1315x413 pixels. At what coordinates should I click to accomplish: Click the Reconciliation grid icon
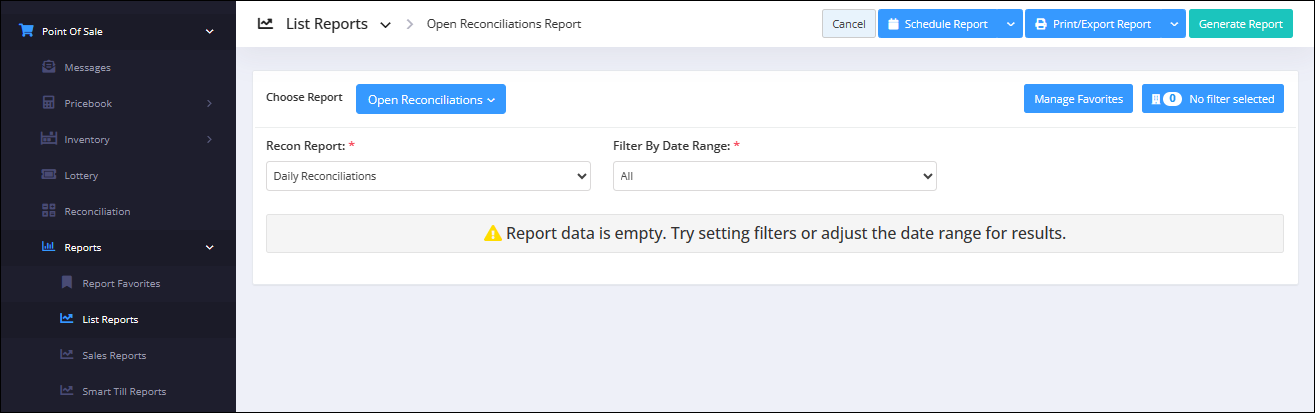49,211
